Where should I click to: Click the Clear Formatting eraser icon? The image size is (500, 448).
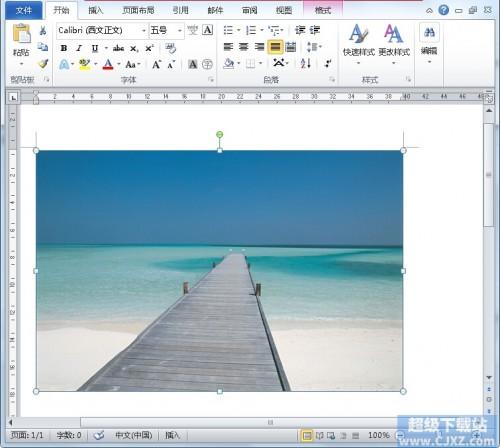pos(170,48)
